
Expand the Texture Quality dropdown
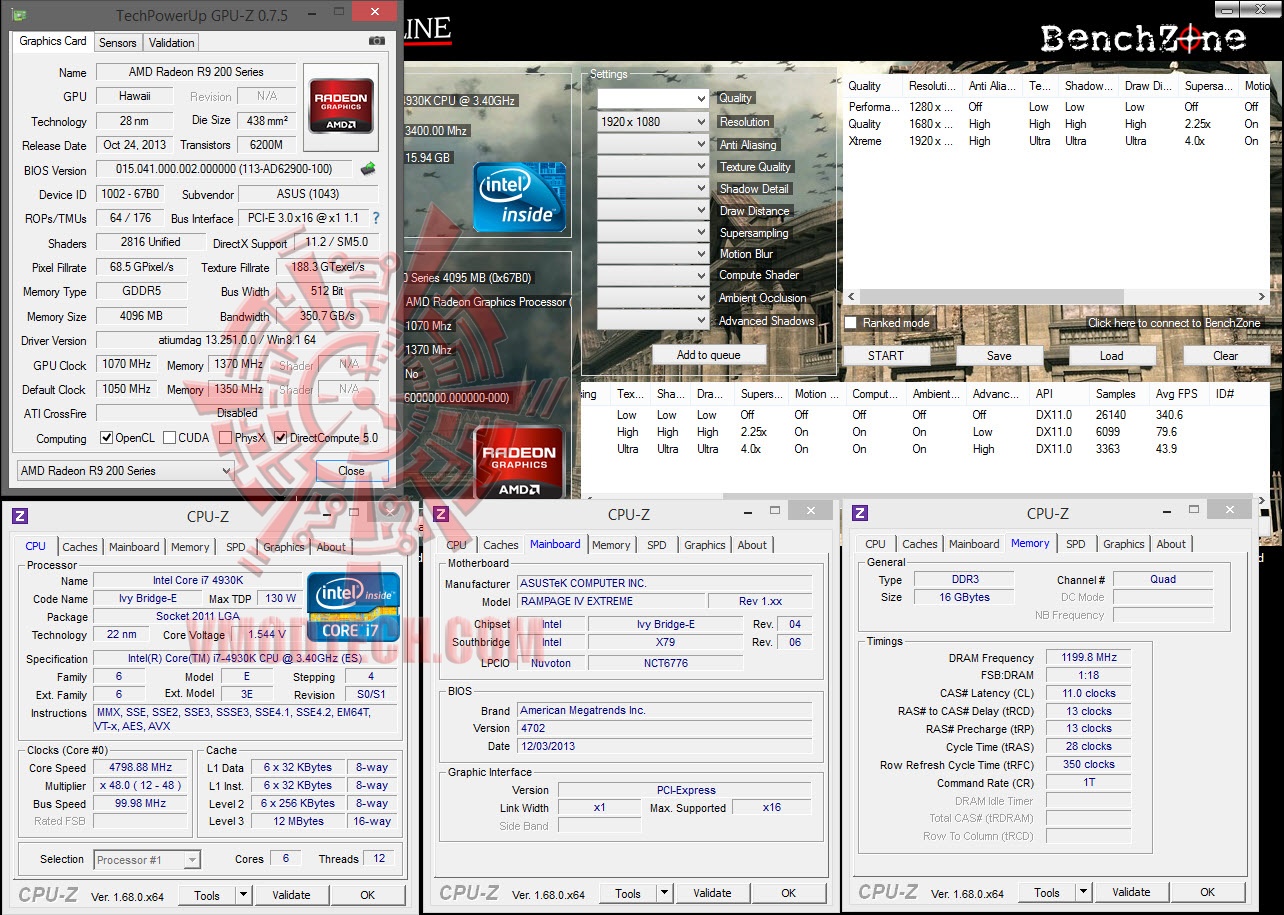653,166
